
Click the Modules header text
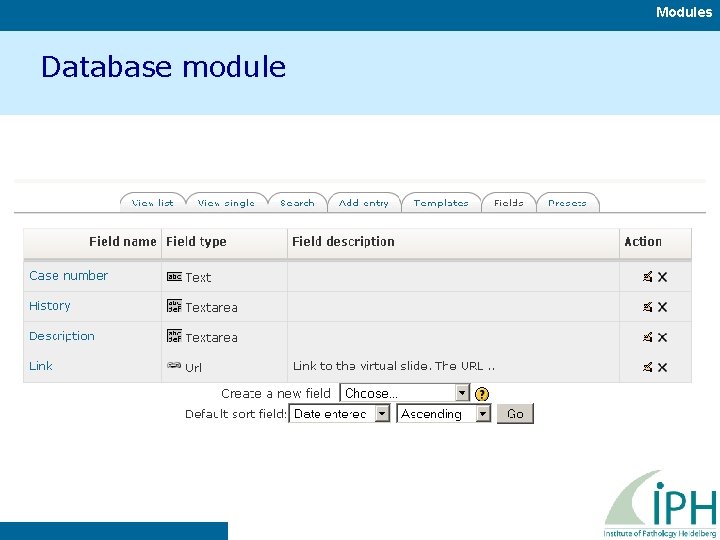684,12
